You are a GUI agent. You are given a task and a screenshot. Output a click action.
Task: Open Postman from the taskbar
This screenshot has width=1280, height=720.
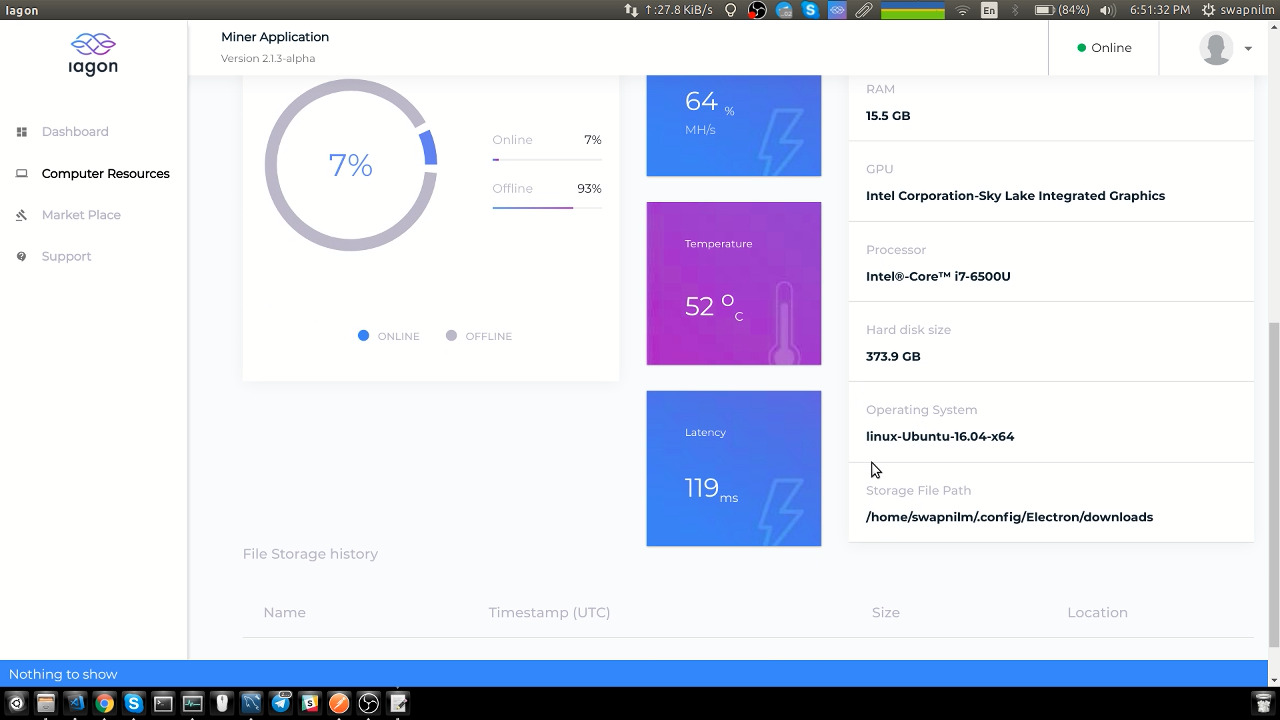pyautogui.click(x=339, y=703)
